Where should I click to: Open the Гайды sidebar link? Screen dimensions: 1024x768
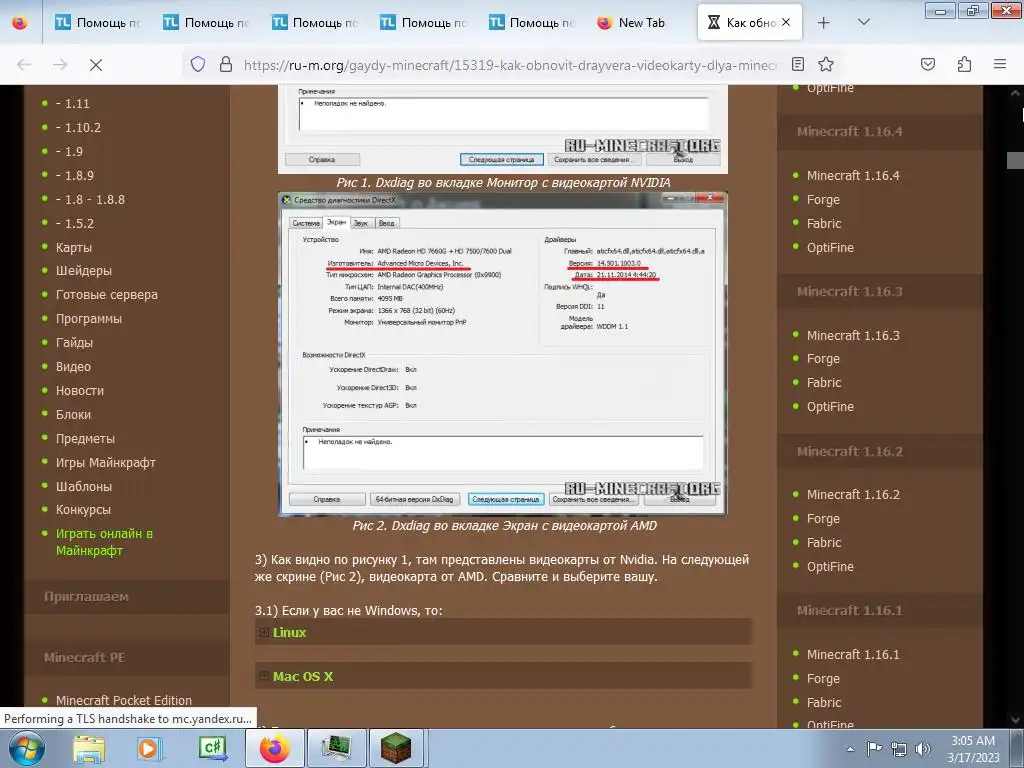74,342
